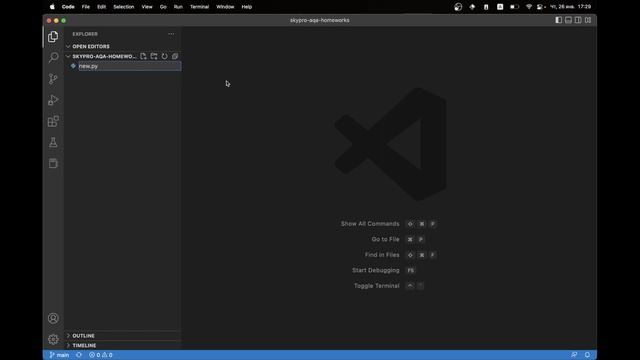Screen dimensions: 640x360
Task: Click New File icon in Explorer header
Action: (x=143, y=56)
